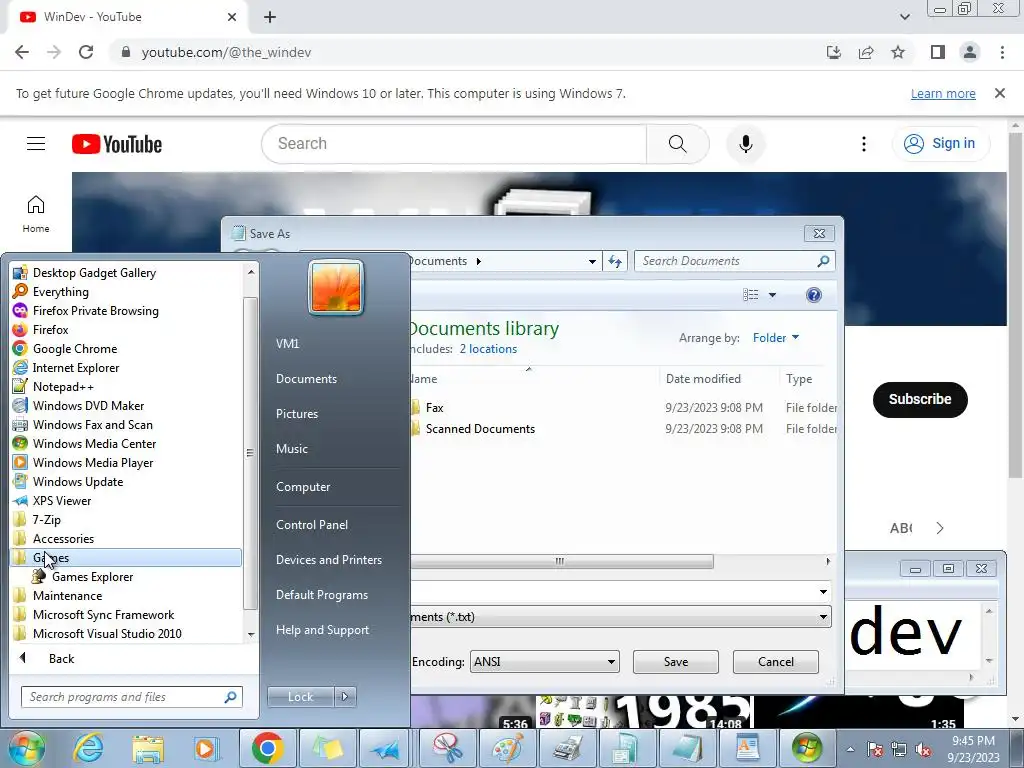Open Snipping Tool on the taskbar
Image resolution: width=1024 pixels, height=768 pixels.
447,748
